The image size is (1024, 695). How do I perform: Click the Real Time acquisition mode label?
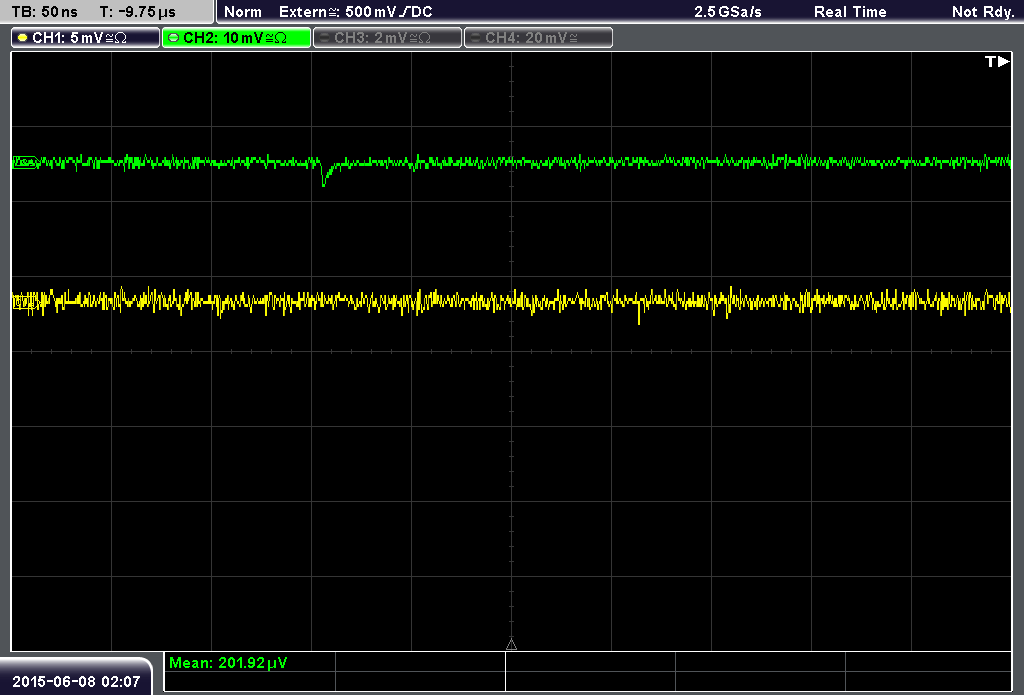tap(850, 12)
